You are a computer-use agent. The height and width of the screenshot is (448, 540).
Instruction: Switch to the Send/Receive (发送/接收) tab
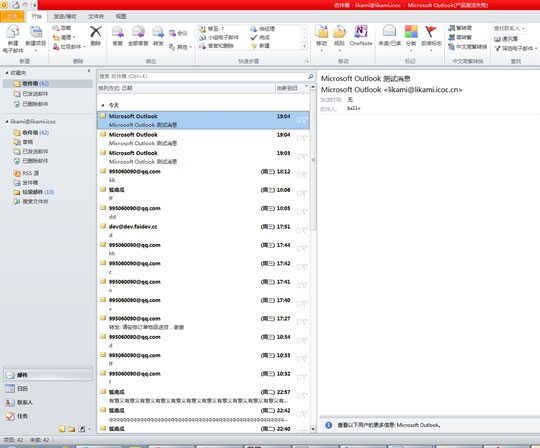click(65, 16)
